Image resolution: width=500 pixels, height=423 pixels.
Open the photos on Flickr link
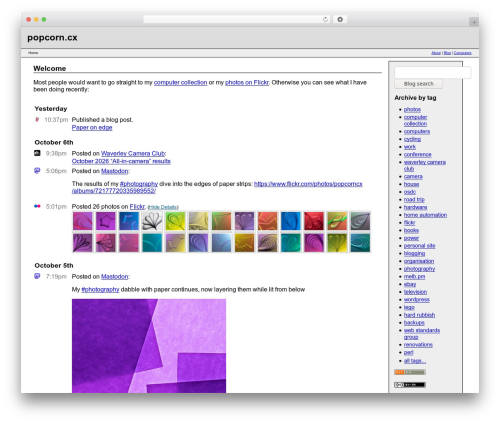(247, 82)
